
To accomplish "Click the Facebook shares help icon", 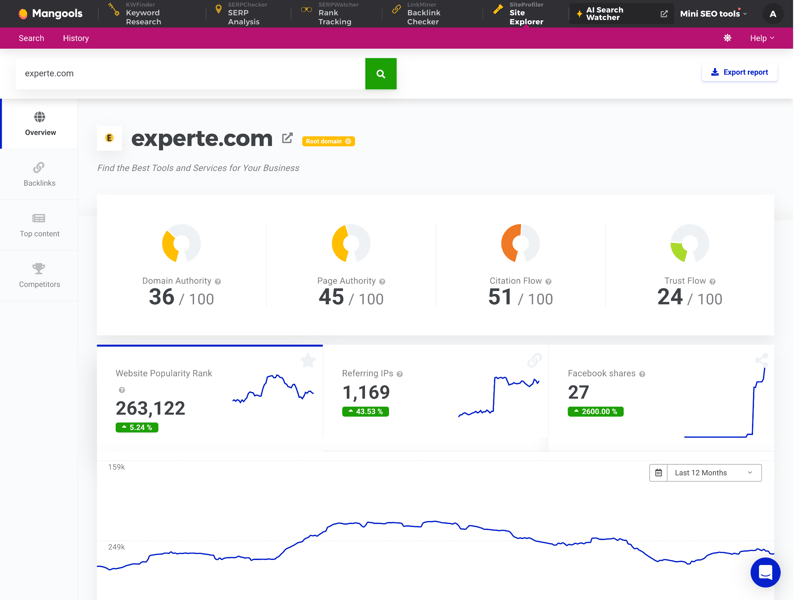I will (642, 374).
